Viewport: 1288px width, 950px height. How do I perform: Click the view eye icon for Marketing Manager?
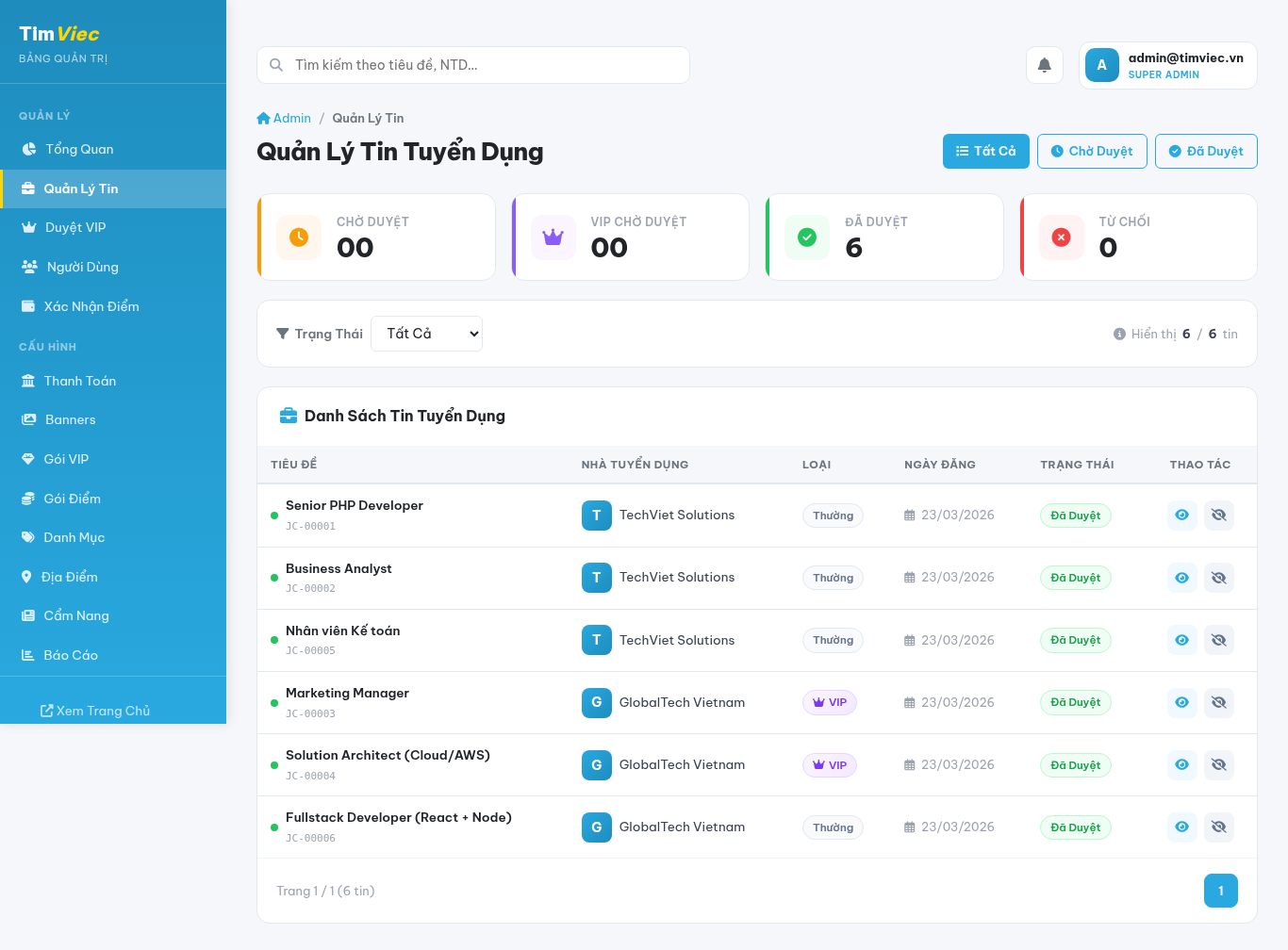pyautogui.click(x=1181, y=702)
